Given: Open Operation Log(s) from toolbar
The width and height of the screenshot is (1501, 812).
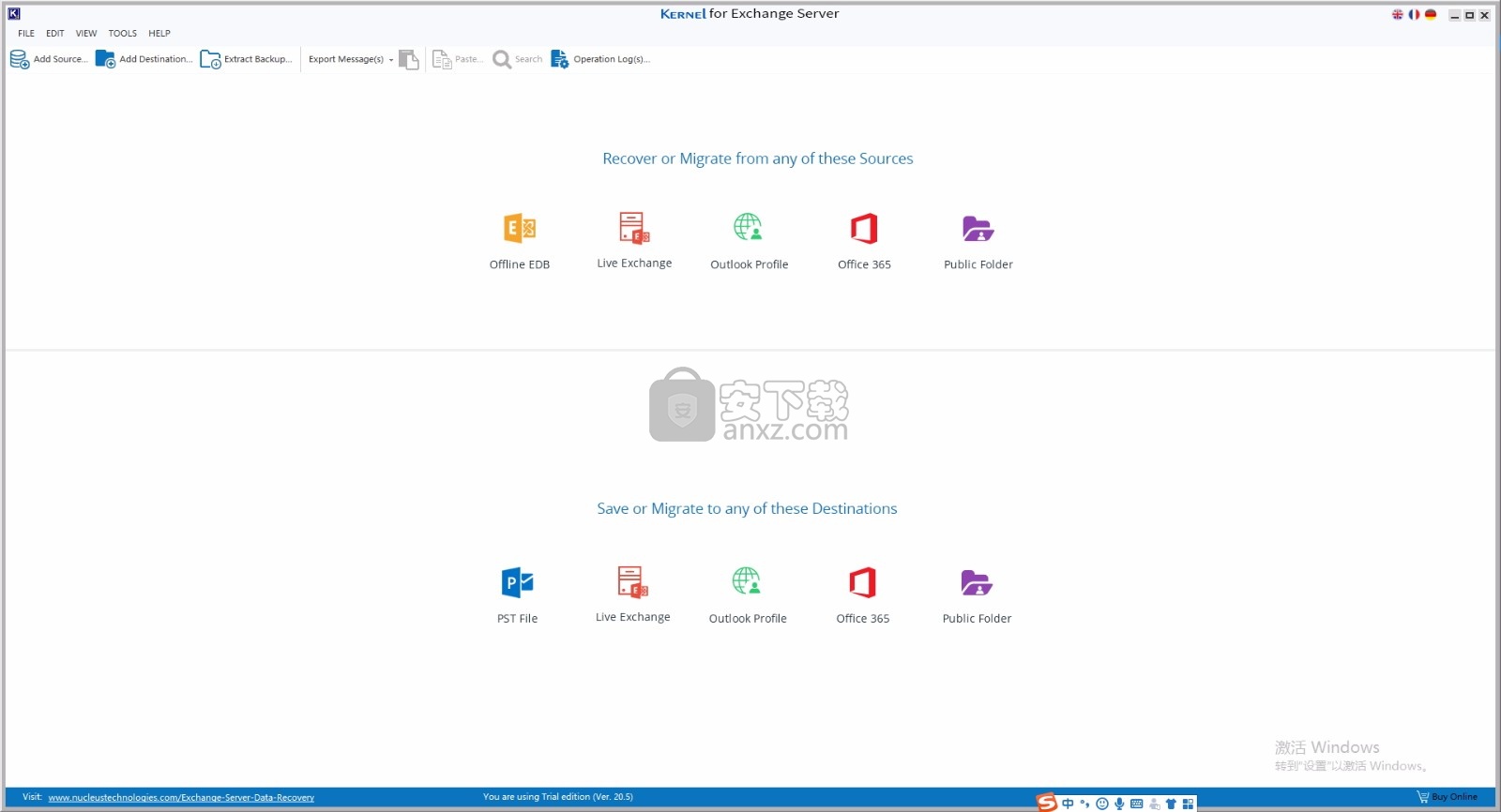Looking at the screenshot, I should (x=600, y=59).
